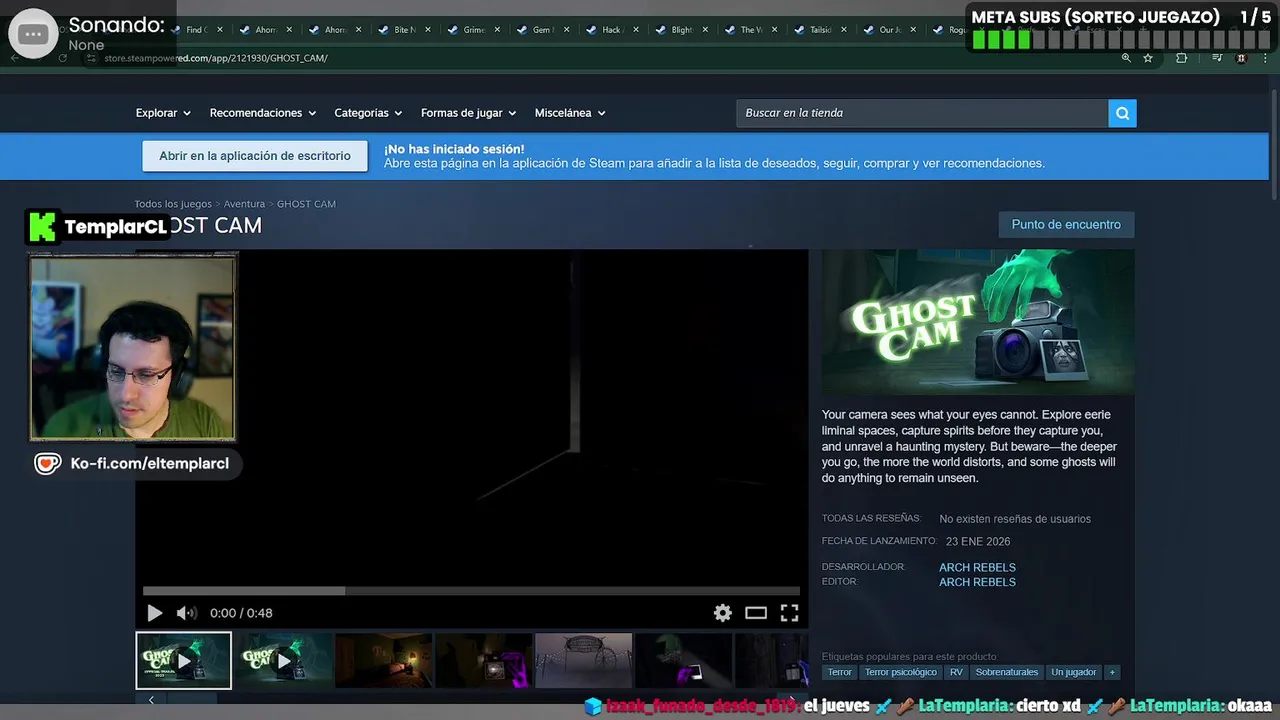The width and height of the screenshot is (1280, 720).
Task: Open the browser three-dot menu
Action: (1265, 58)
